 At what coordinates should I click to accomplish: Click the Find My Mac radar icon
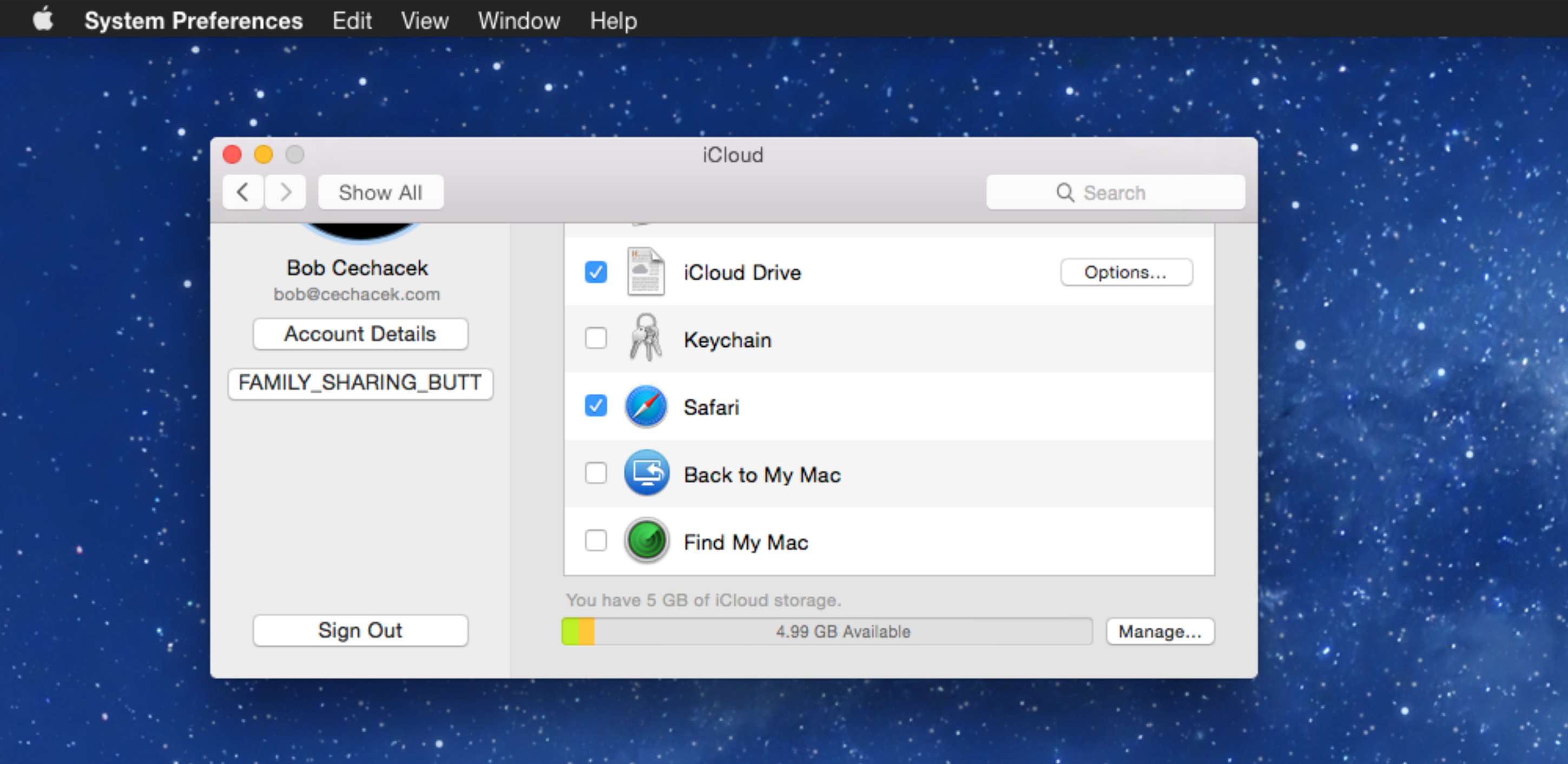646,541
